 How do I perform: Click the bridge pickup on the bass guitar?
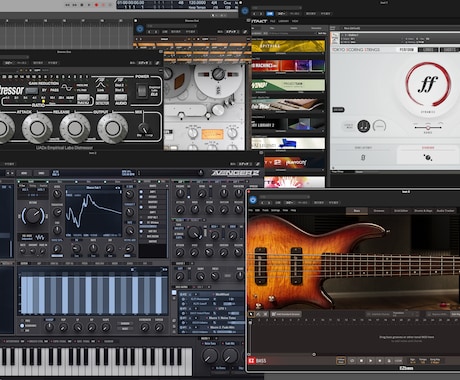pos(261,266)
